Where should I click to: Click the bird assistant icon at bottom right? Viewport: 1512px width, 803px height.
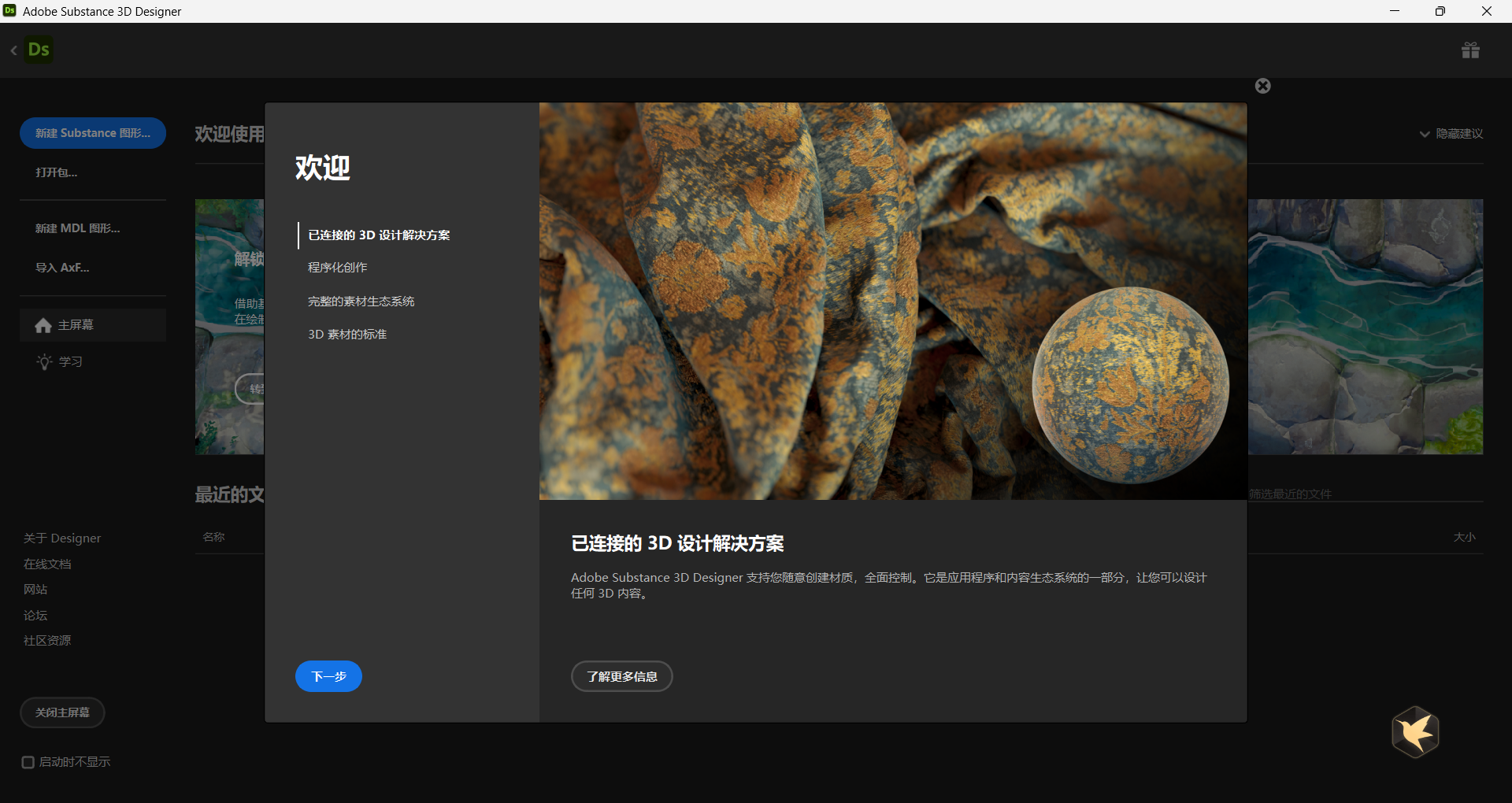point(1415,732)
